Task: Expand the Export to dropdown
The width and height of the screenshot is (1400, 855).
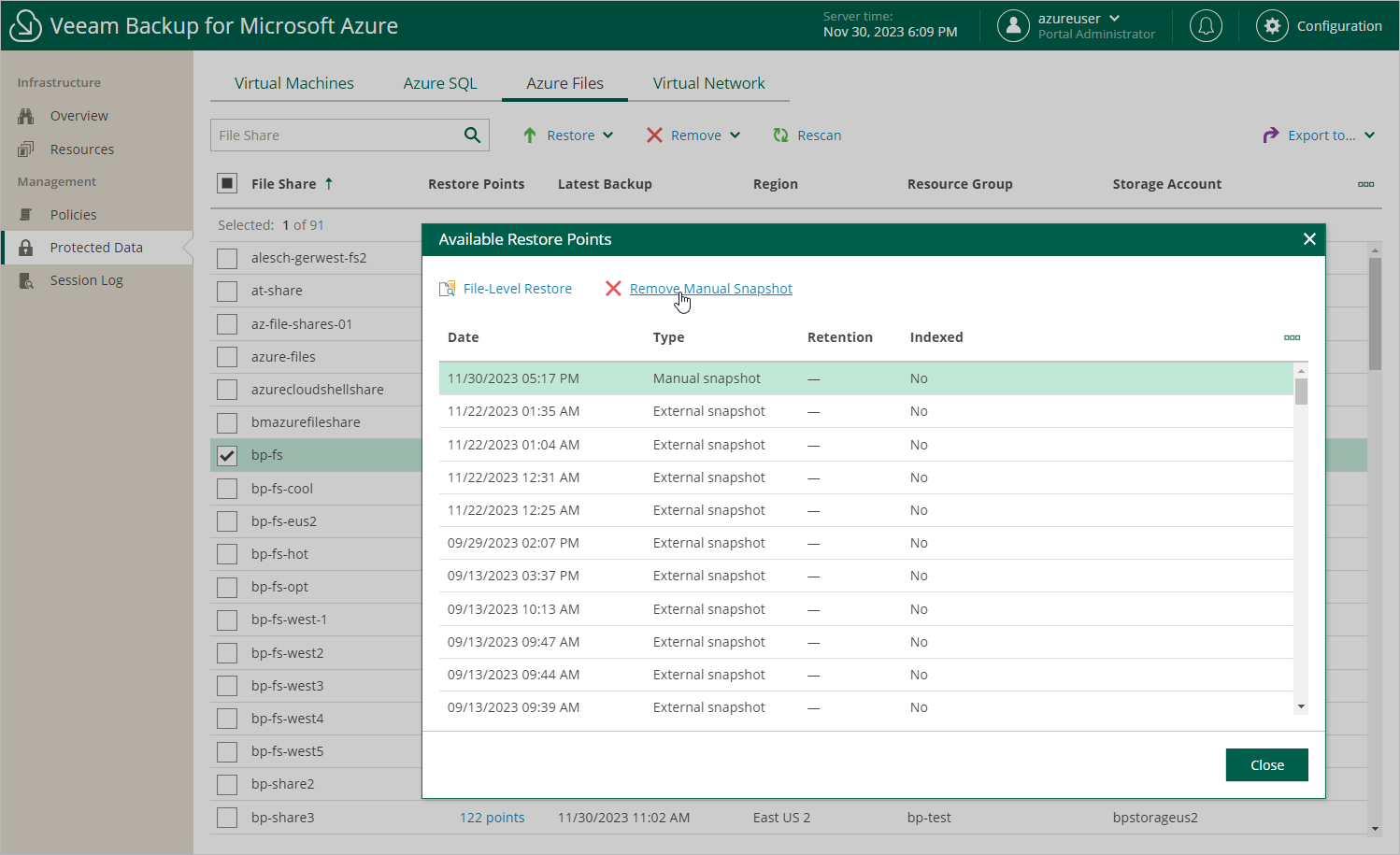Action: coord(1369,135)
